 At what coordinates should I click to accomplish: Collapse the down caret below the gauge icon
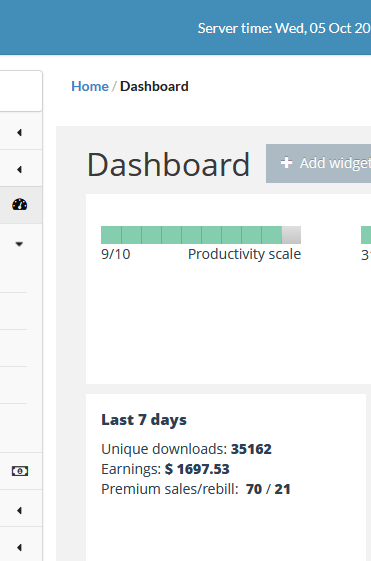click(x=19, y=244)
